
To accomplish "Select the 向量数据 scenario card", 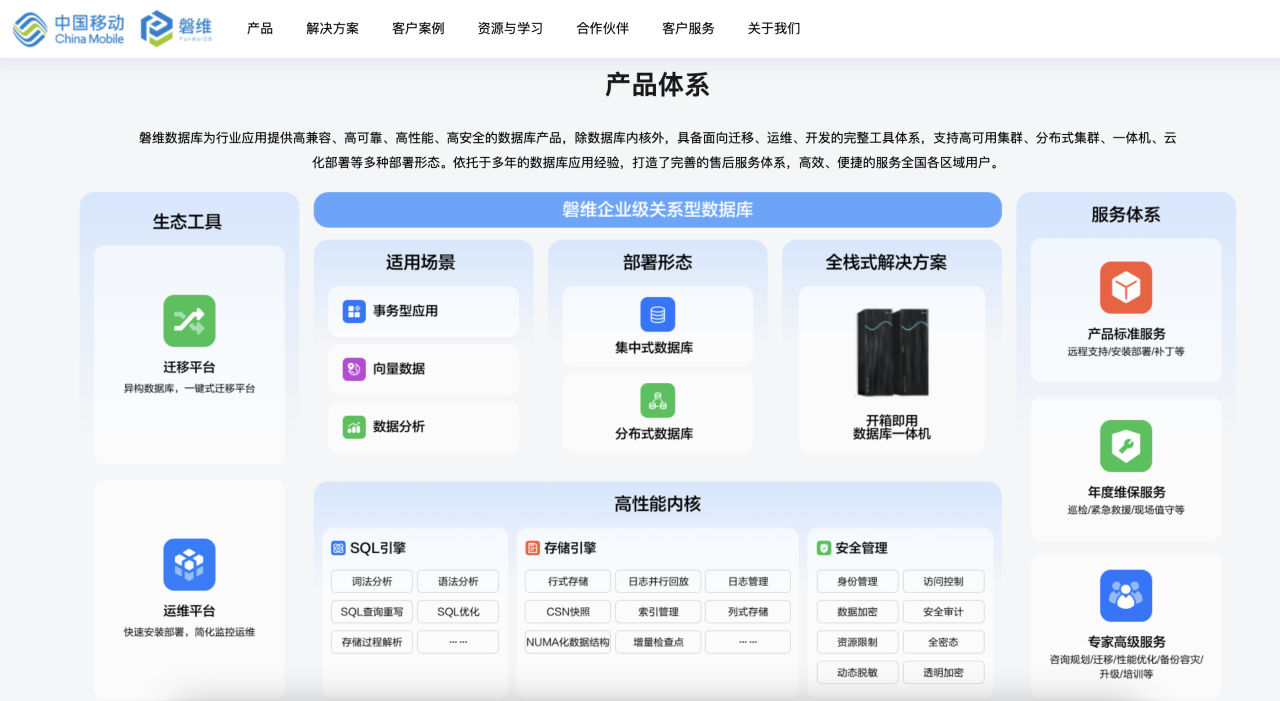I will [x=423, y=369].
